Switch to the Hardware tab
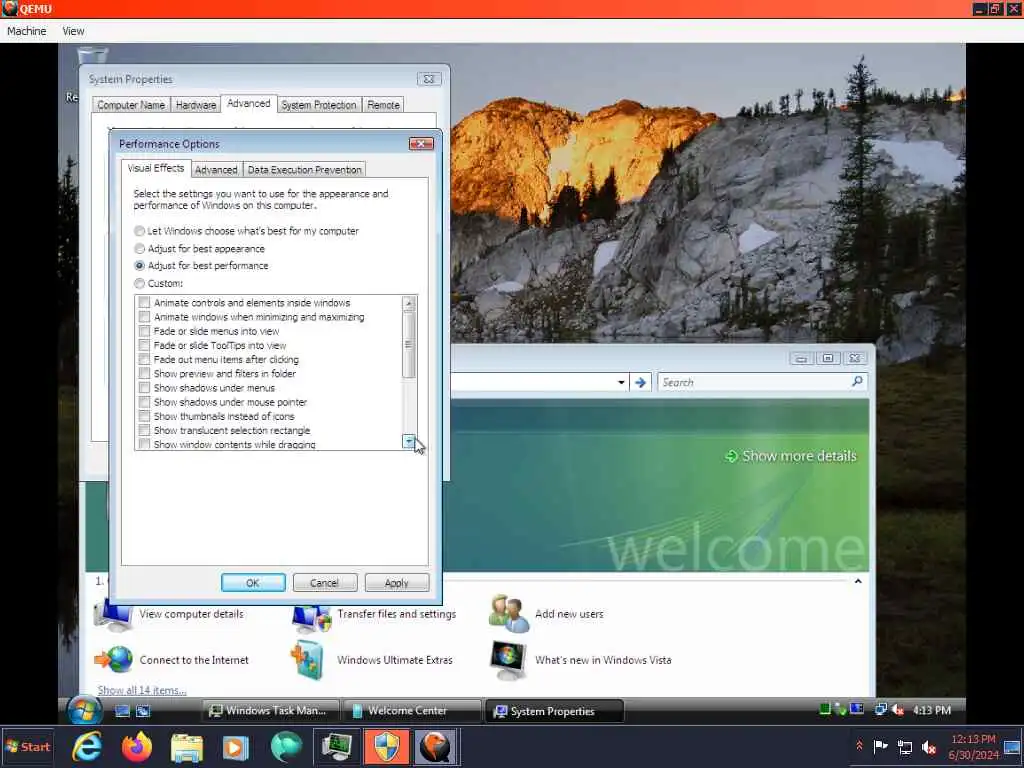Screen dimensions: 1024x768 pyautogui.click(x=196, y=104)
